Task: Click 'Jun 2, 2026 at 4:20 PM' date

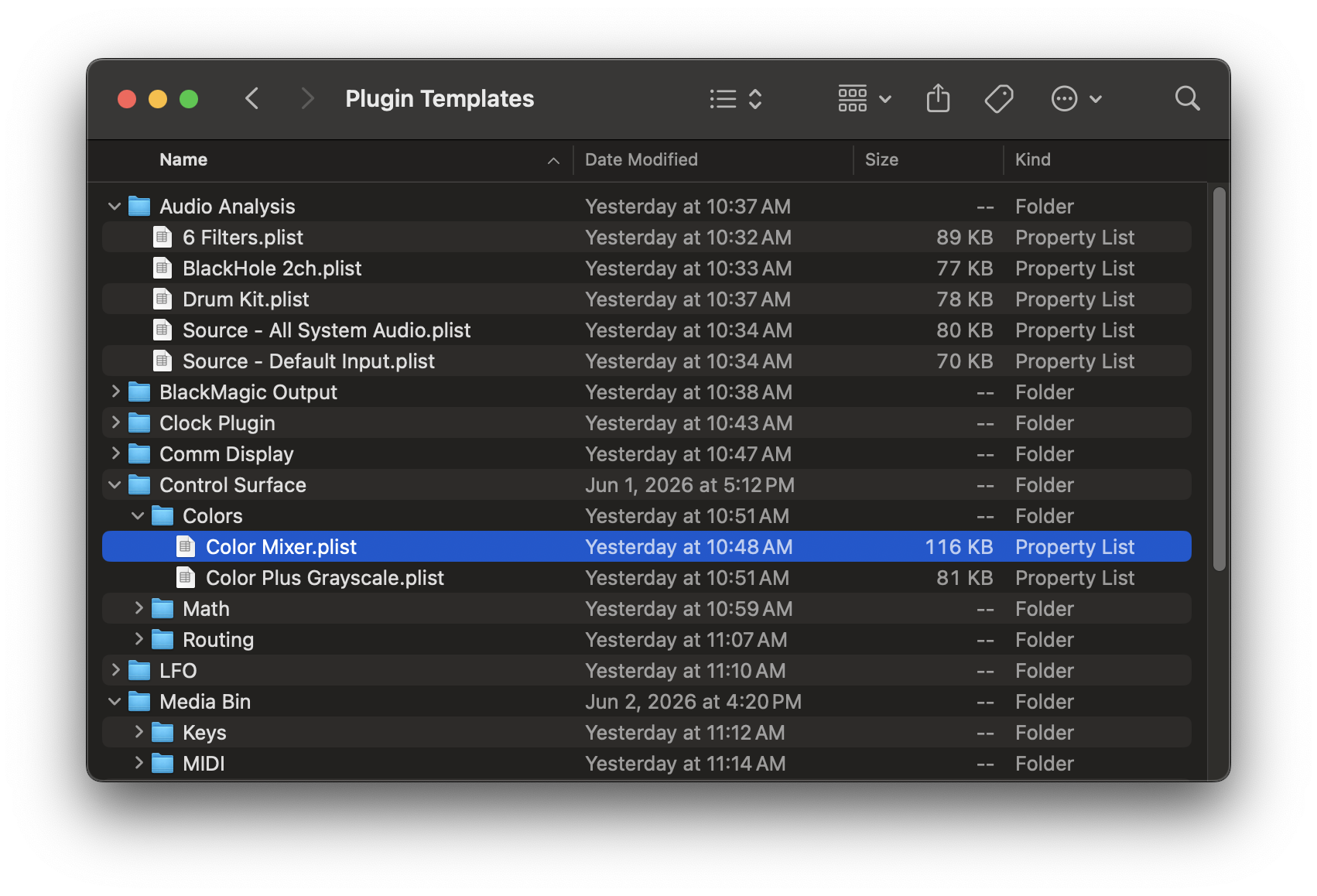Action: click(693, 702)
